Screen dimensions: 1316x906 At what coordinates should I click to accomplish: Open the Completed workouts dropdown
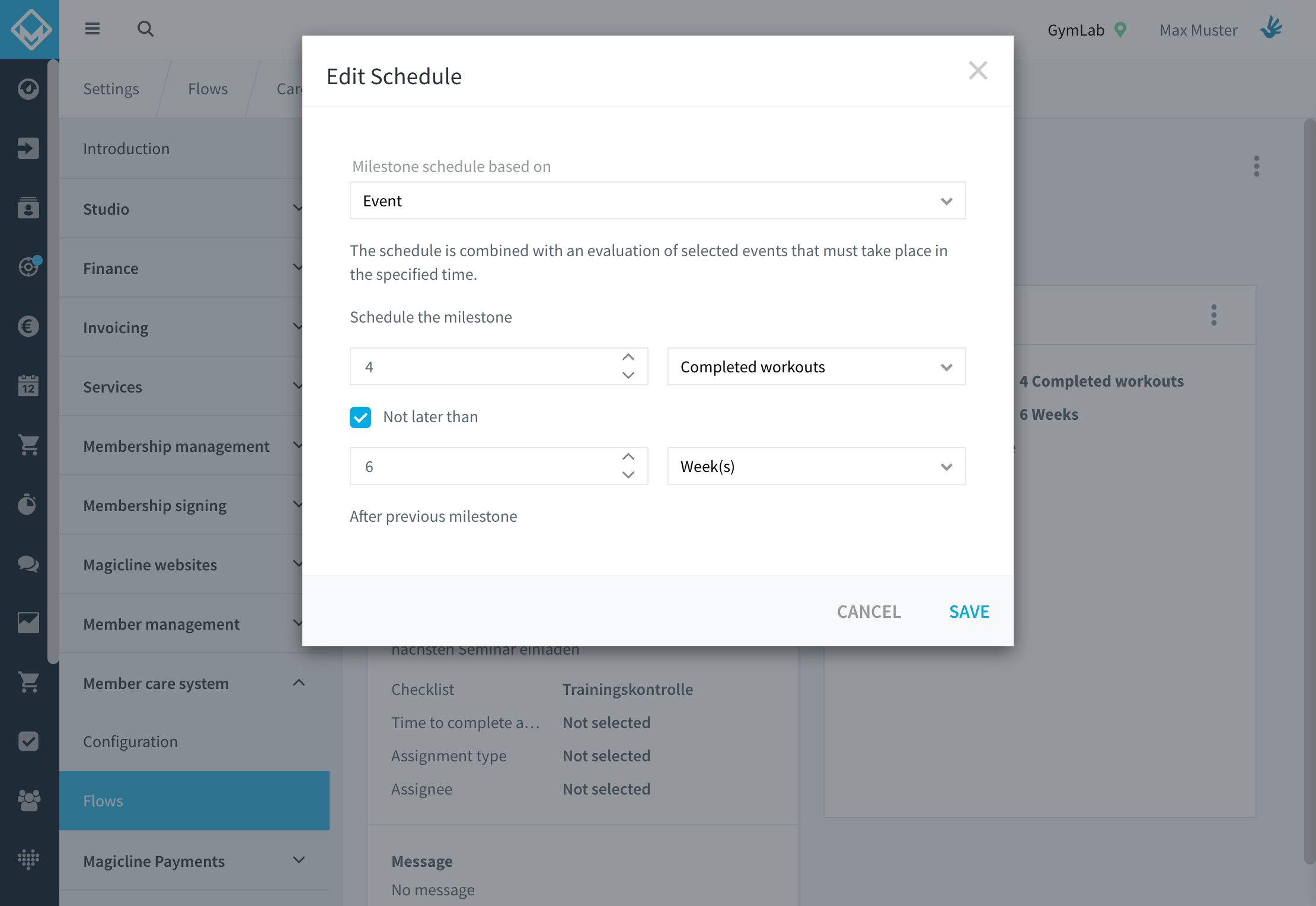click(816, 366)
